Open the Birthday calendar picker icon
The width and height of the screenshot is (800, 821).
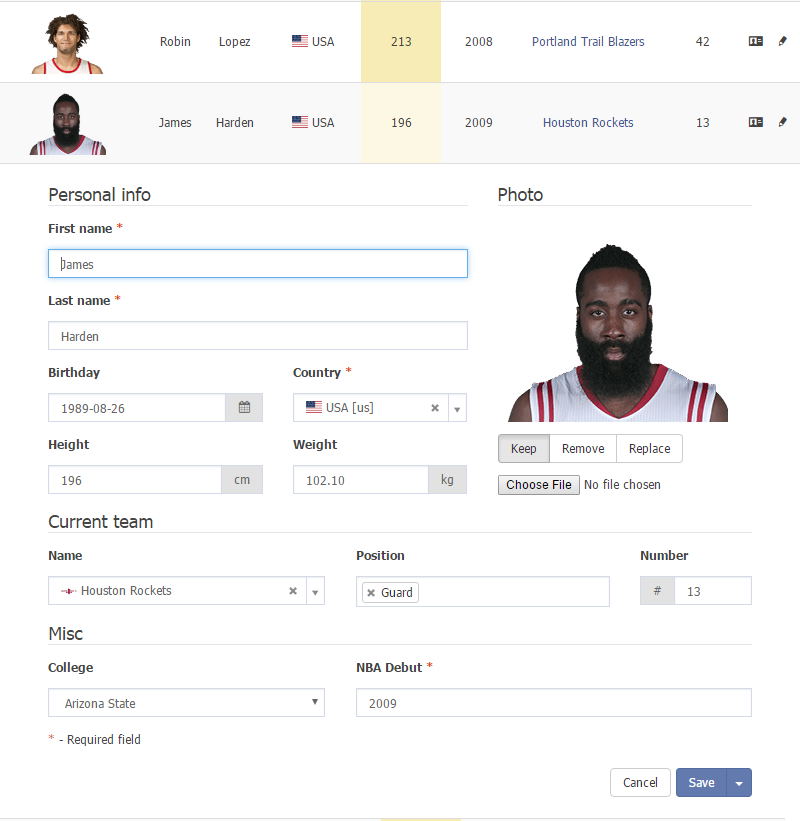244,407
